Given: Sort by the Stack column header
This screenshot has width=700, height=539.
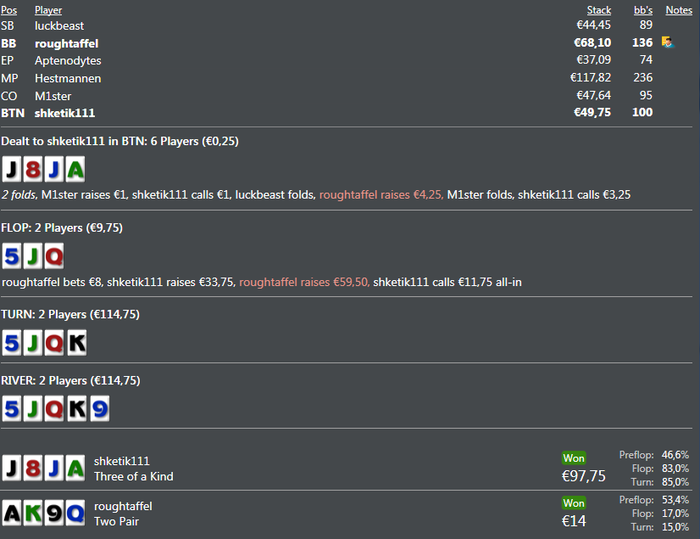Looking at the screenshot, I should tap(599, 10).
